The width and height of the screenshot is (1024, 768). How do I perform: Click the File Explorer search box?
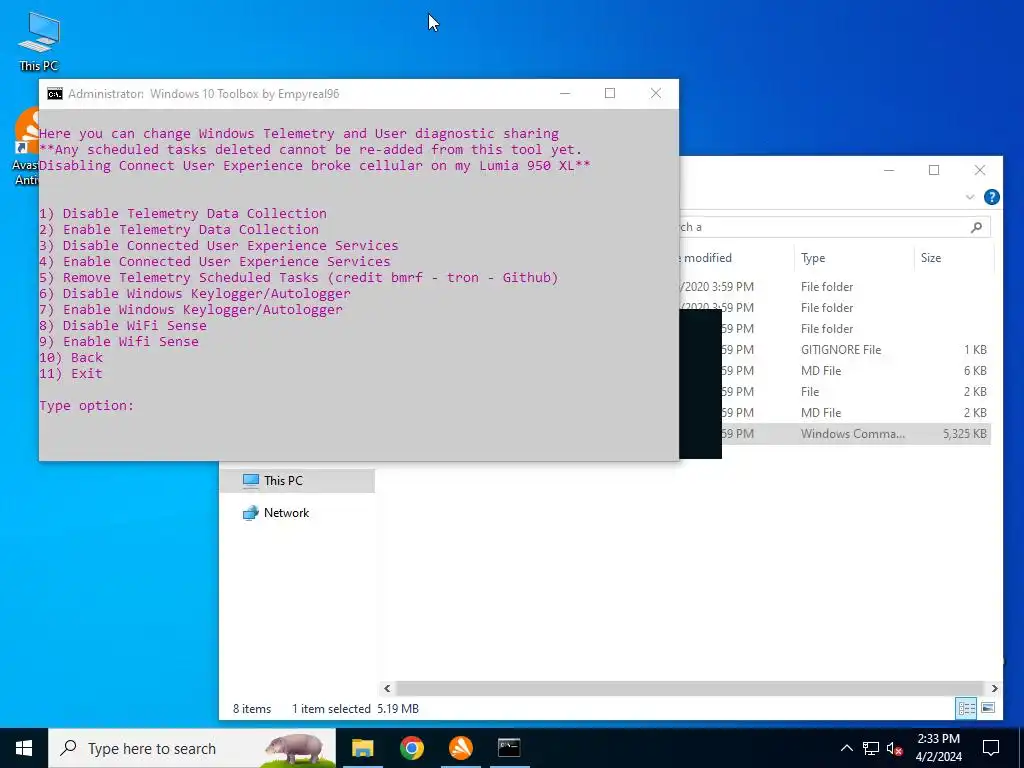point(835,227)
